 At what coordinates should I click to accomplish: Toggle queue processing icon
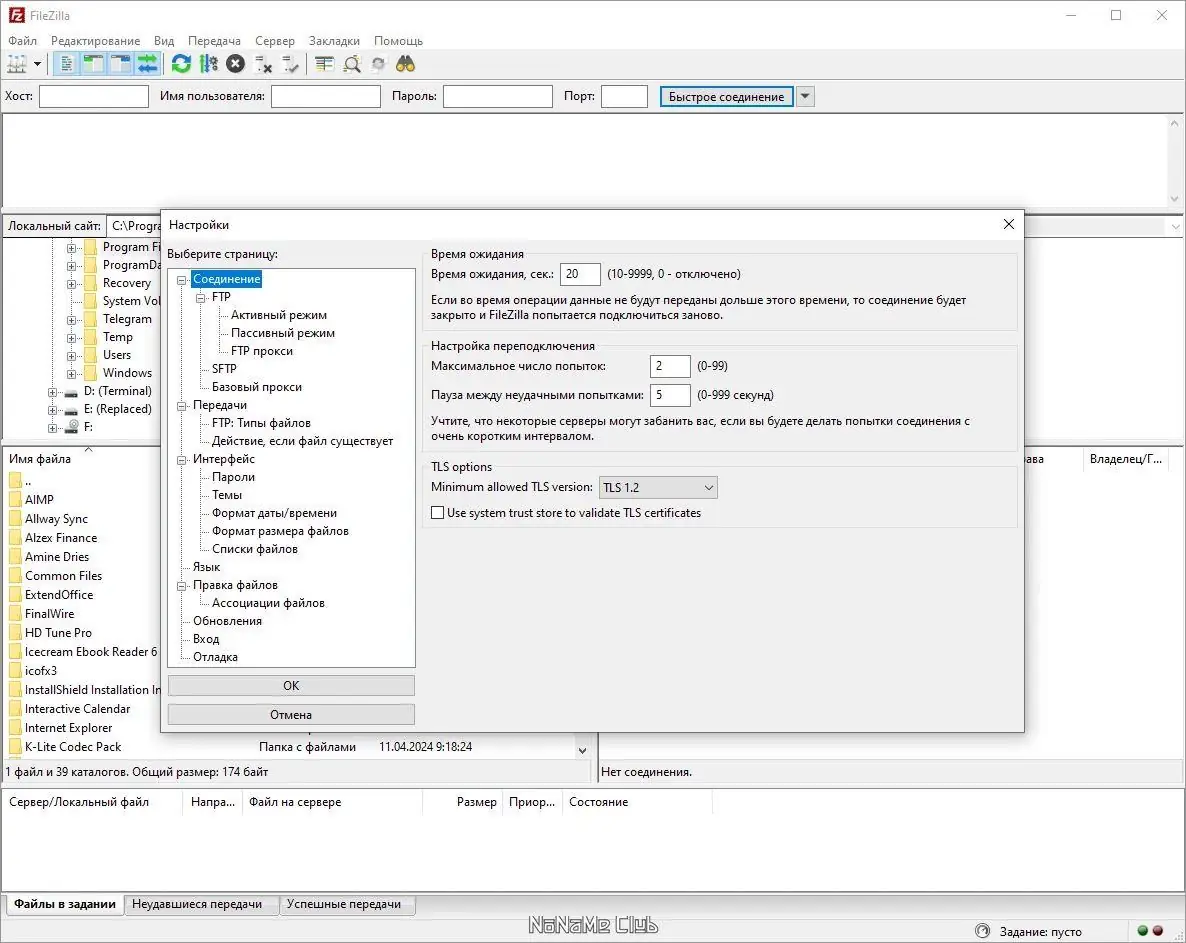pyautogui.click(x=209, y=64)
